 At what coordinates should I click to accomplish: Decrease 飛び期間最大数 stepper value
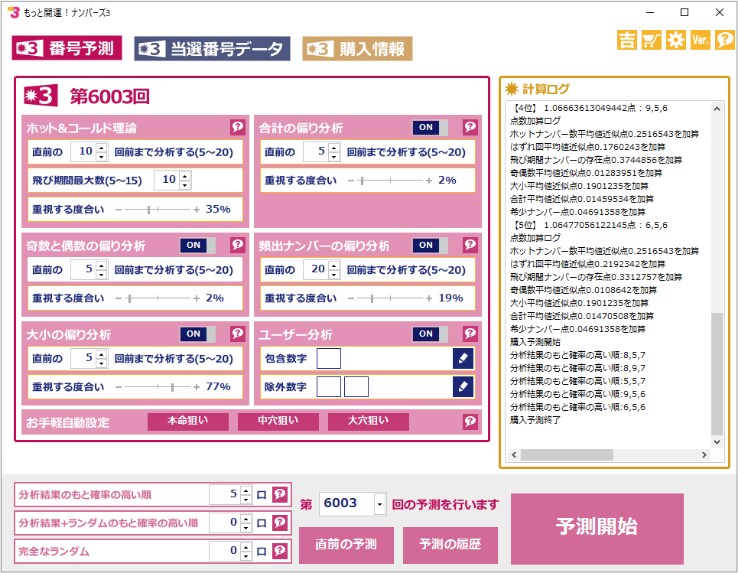coord(185,185)
